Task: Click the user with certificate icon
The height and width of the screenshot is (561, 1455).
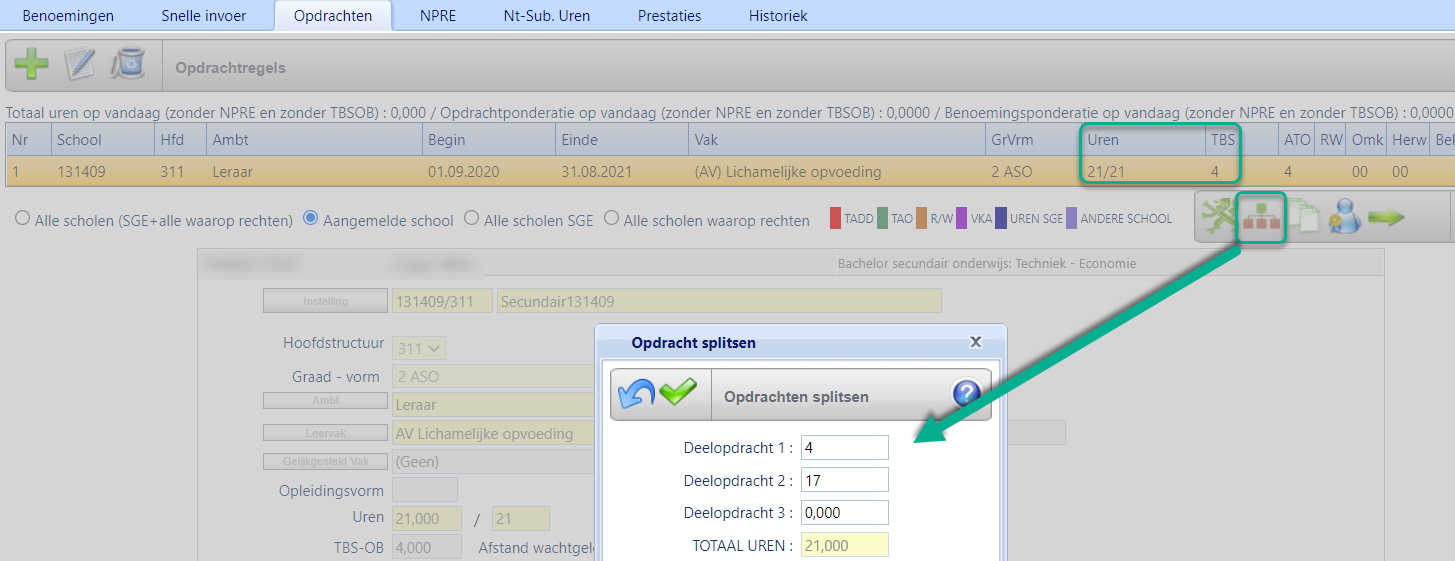Action: coord(1345,219)
